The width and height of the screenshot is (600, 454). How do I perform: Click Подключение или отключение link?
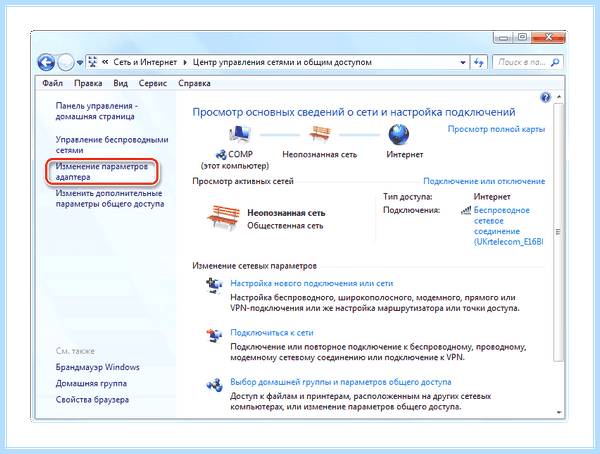point(484,181)
